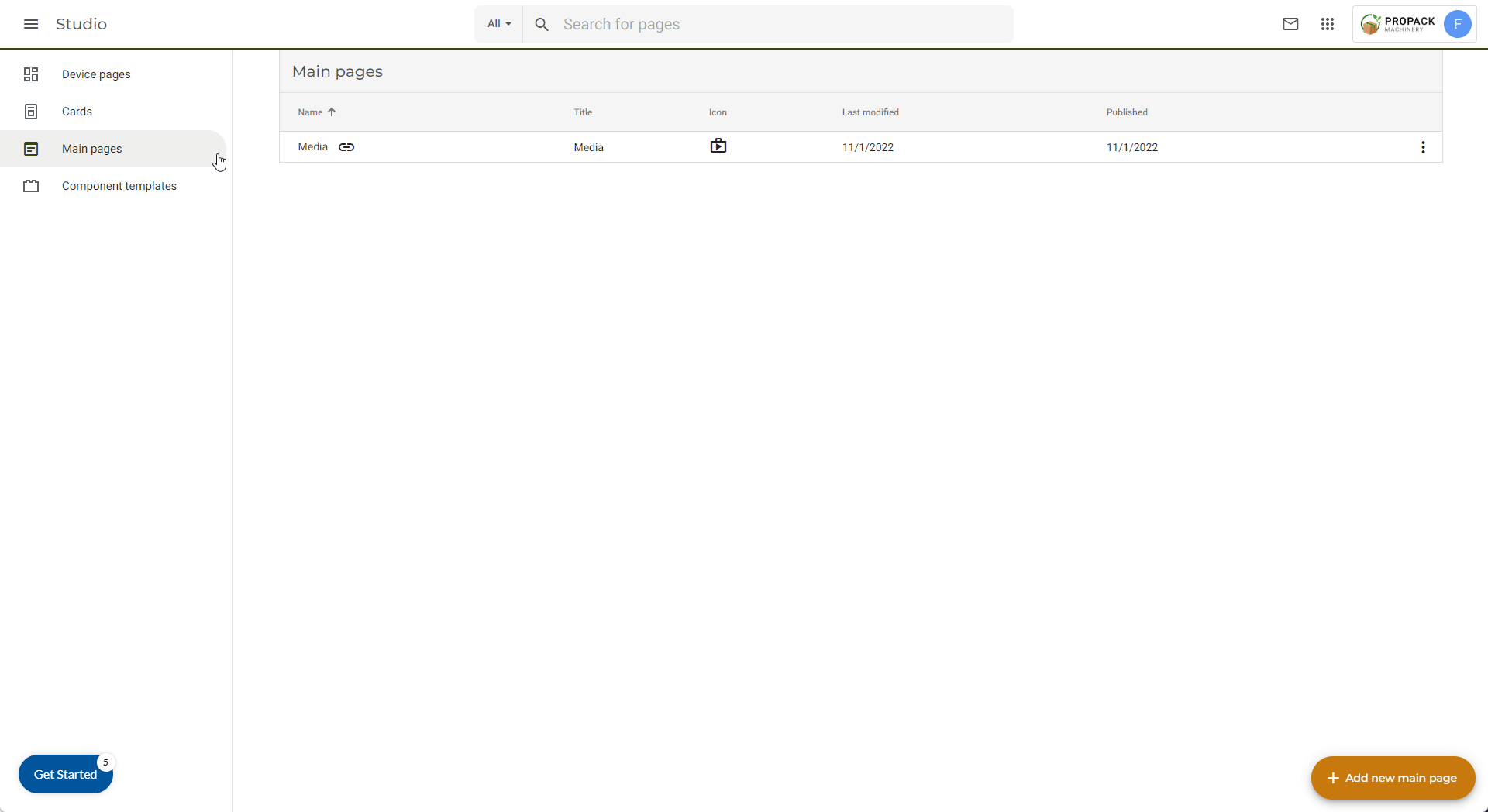
Task: Click Add new main page button
Action: pyautogui.click(x=1393, y=778)
